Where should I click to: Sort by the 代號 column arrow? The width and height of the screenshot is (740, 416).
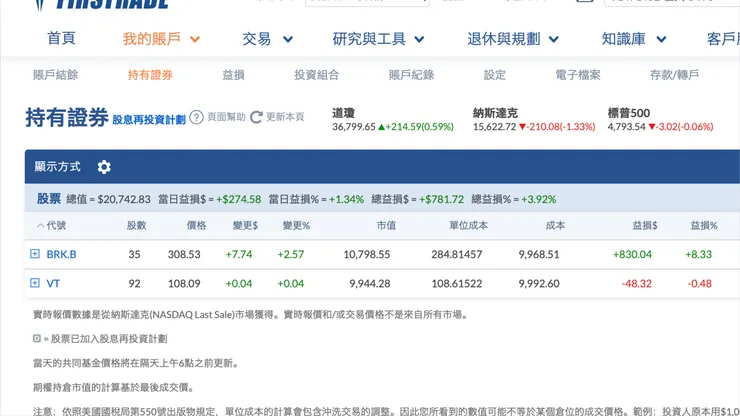(x=41, y=226)
